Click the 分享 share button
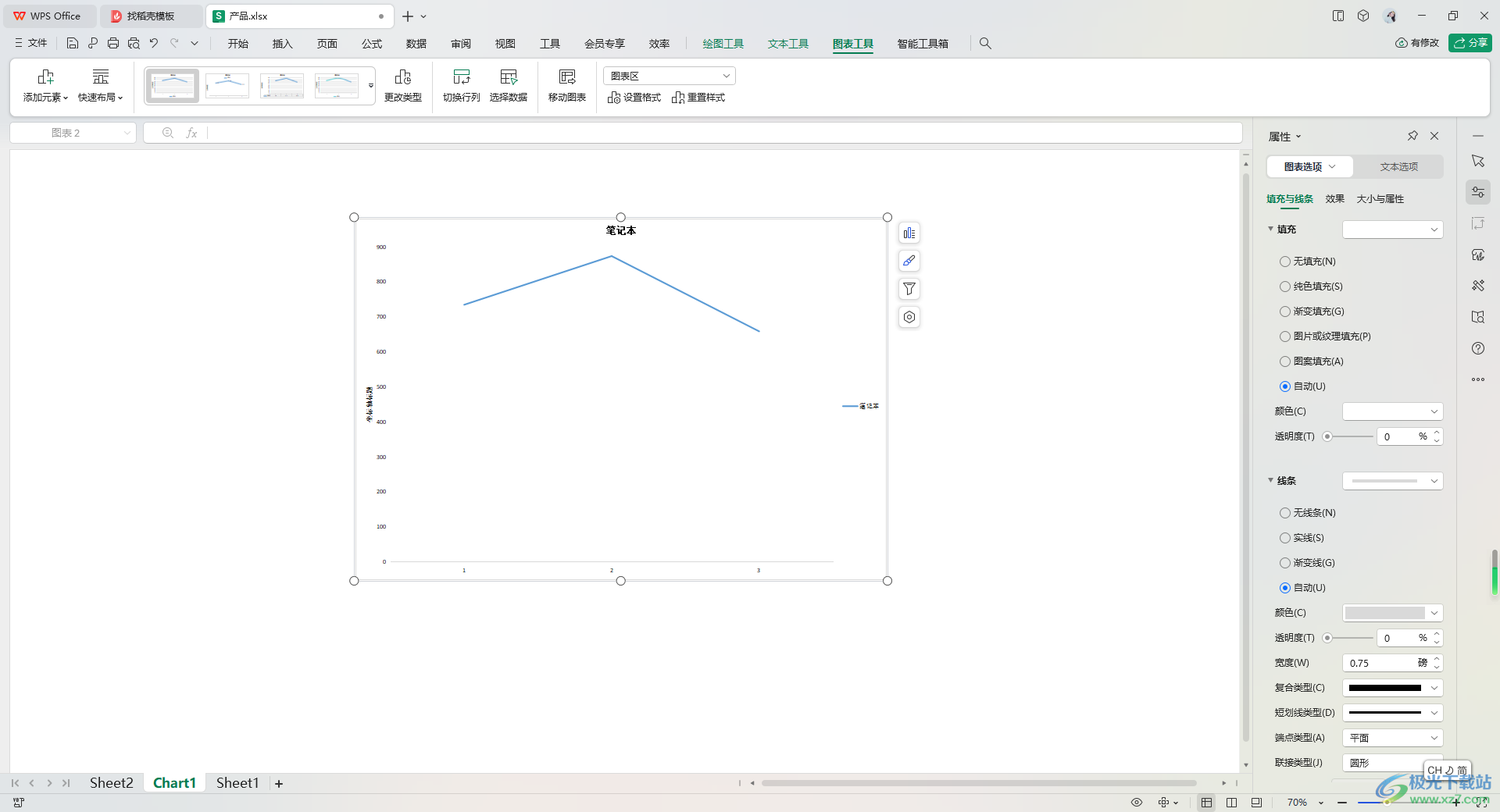Viewport: 1500px width, 812px height. click(x=1470, y=43)
